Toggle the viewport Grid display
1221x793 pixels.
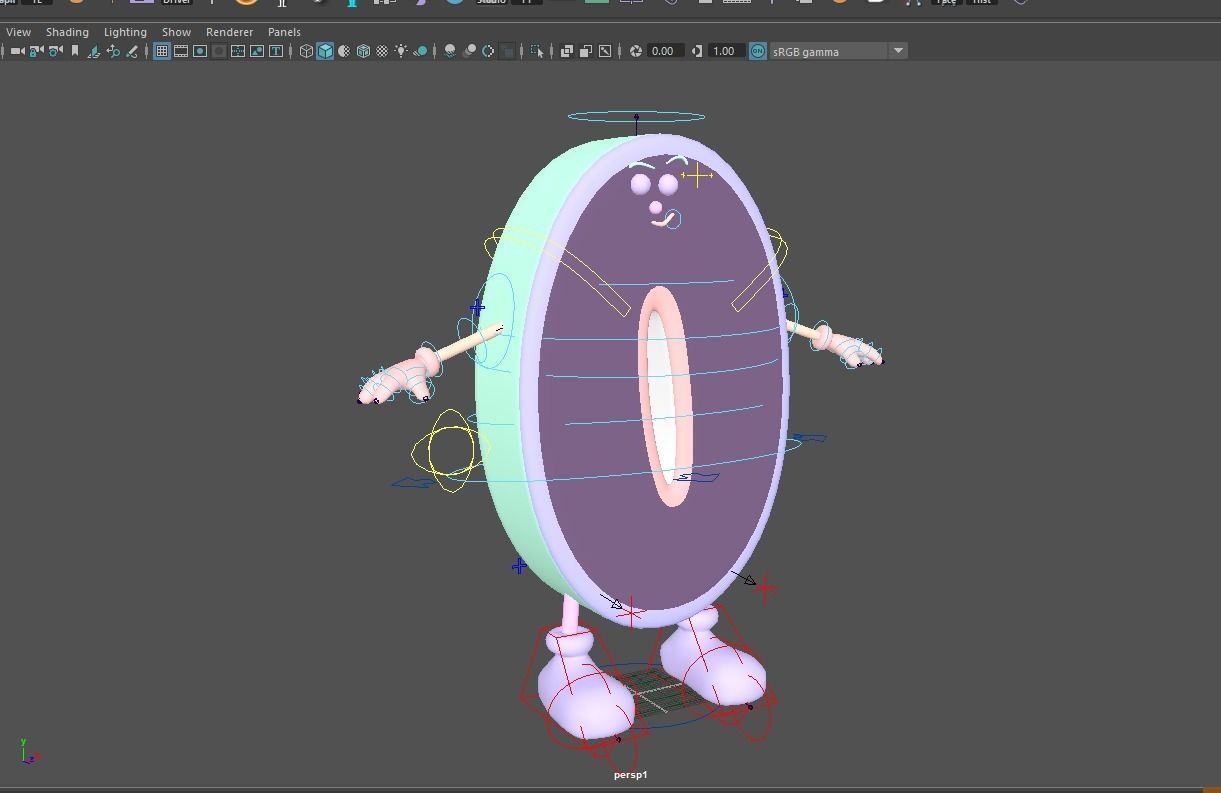(x=161, y=51)
